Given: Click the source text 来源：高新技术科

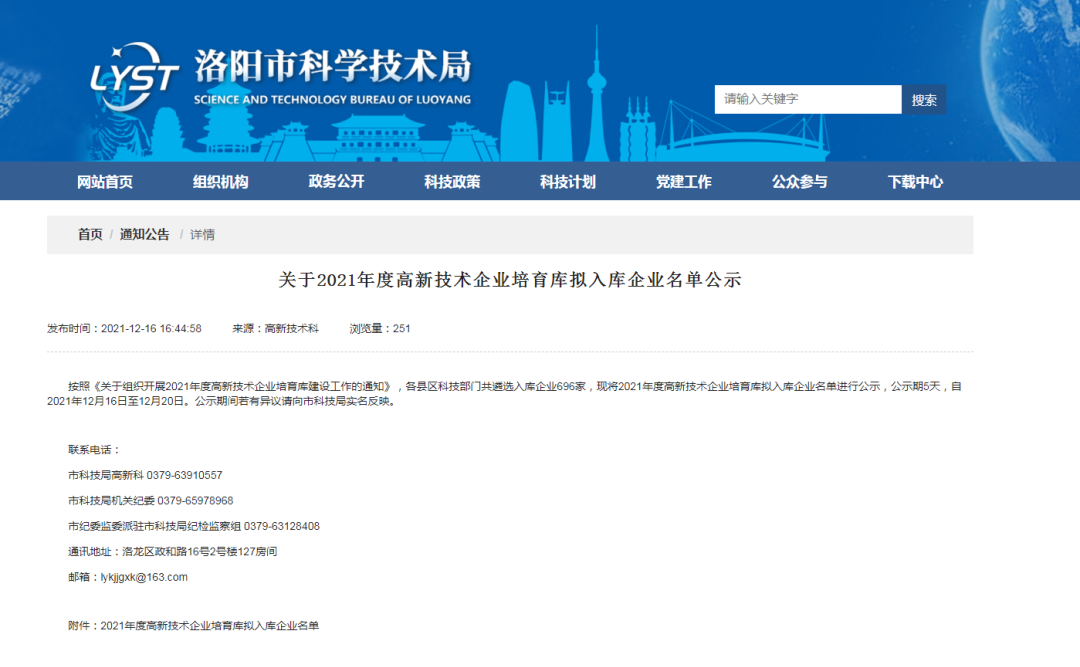Looking at the screenshot, I should click(276, 329).
